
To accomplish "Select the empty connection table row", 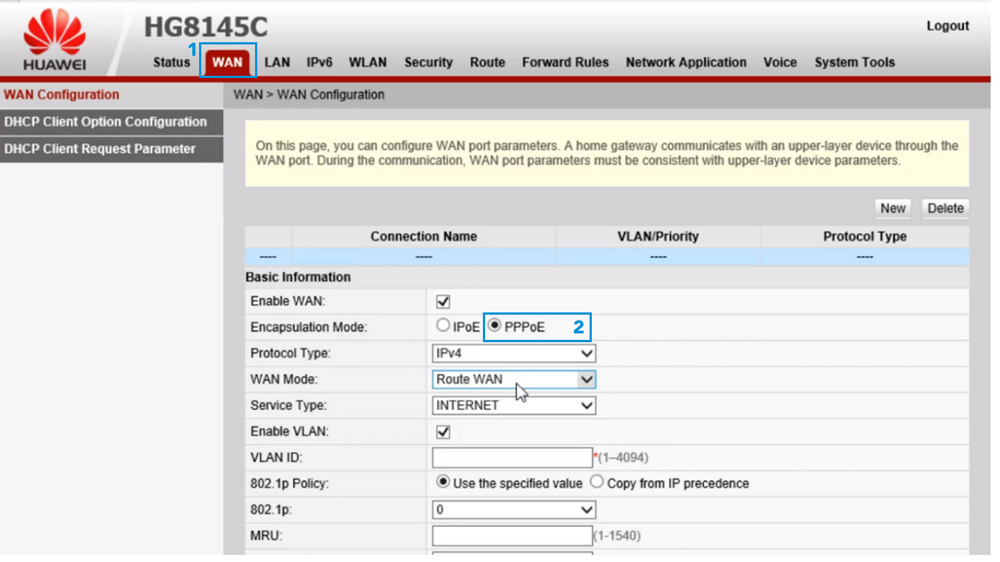I will pos(607,257).
